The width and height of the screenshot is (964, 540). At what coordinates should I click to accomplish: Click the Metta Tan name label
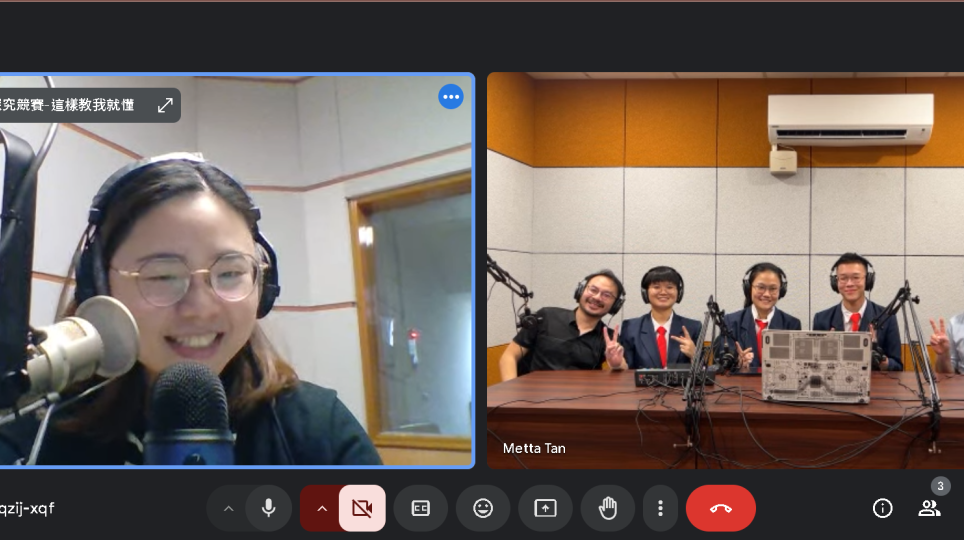(x=534, y=448)
